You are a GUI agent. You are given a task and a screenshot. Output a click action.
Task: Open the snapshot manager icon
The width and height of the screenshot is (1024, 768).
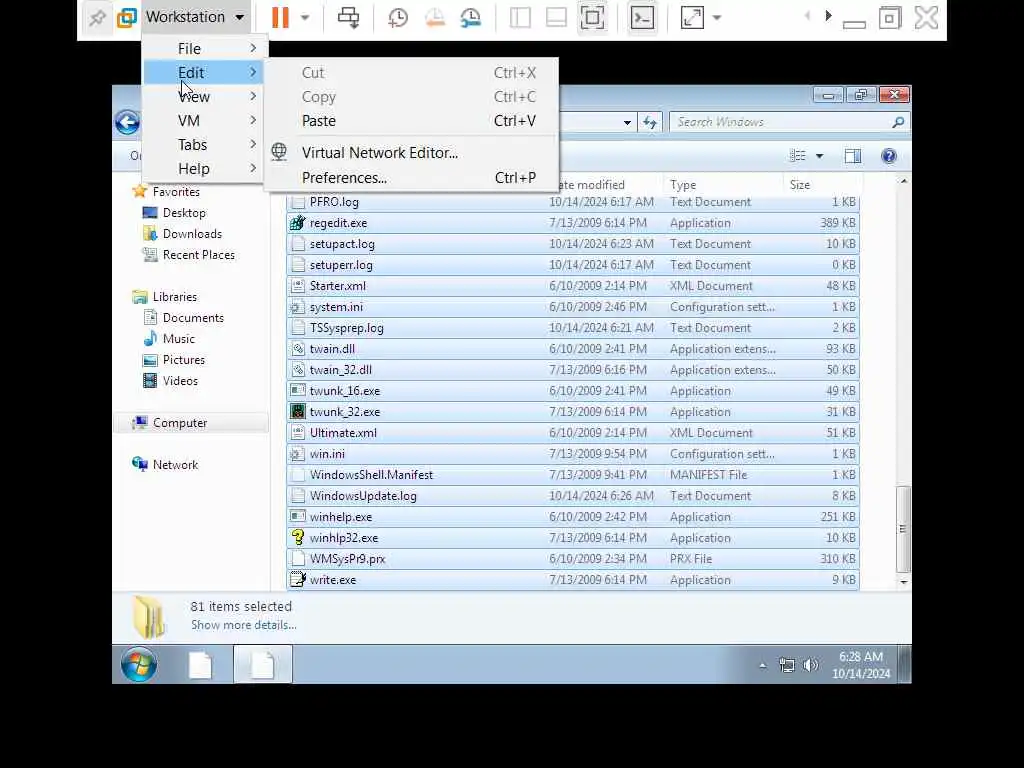click(471, 18)
